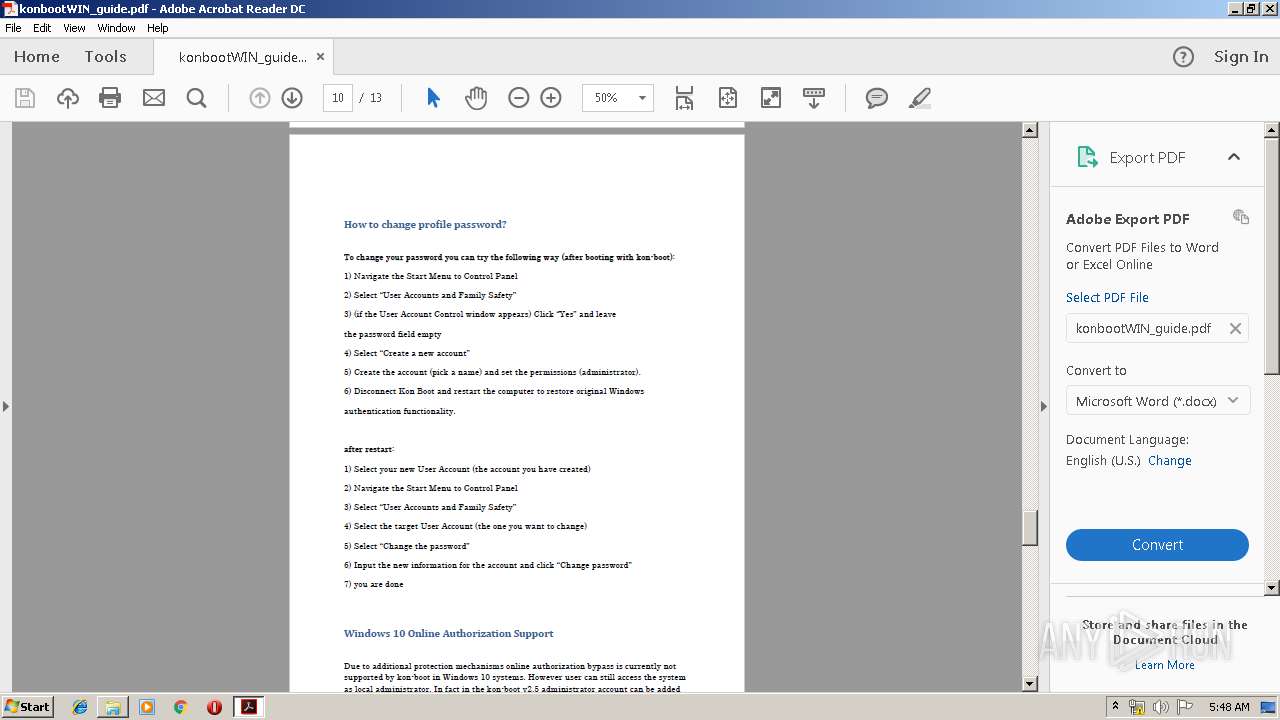The image size is (1280, 720).
Task: Click right panel scrollbar down arrow
Action: coord(1272,588)
